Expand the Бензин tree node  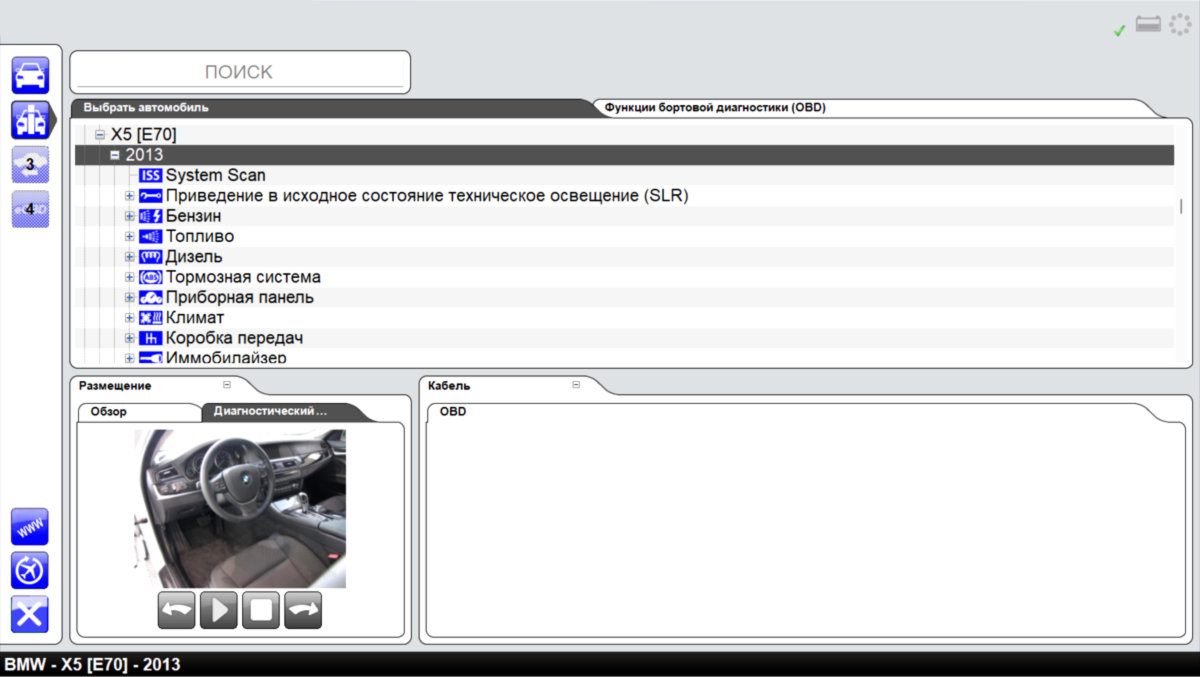coord(129,216)
